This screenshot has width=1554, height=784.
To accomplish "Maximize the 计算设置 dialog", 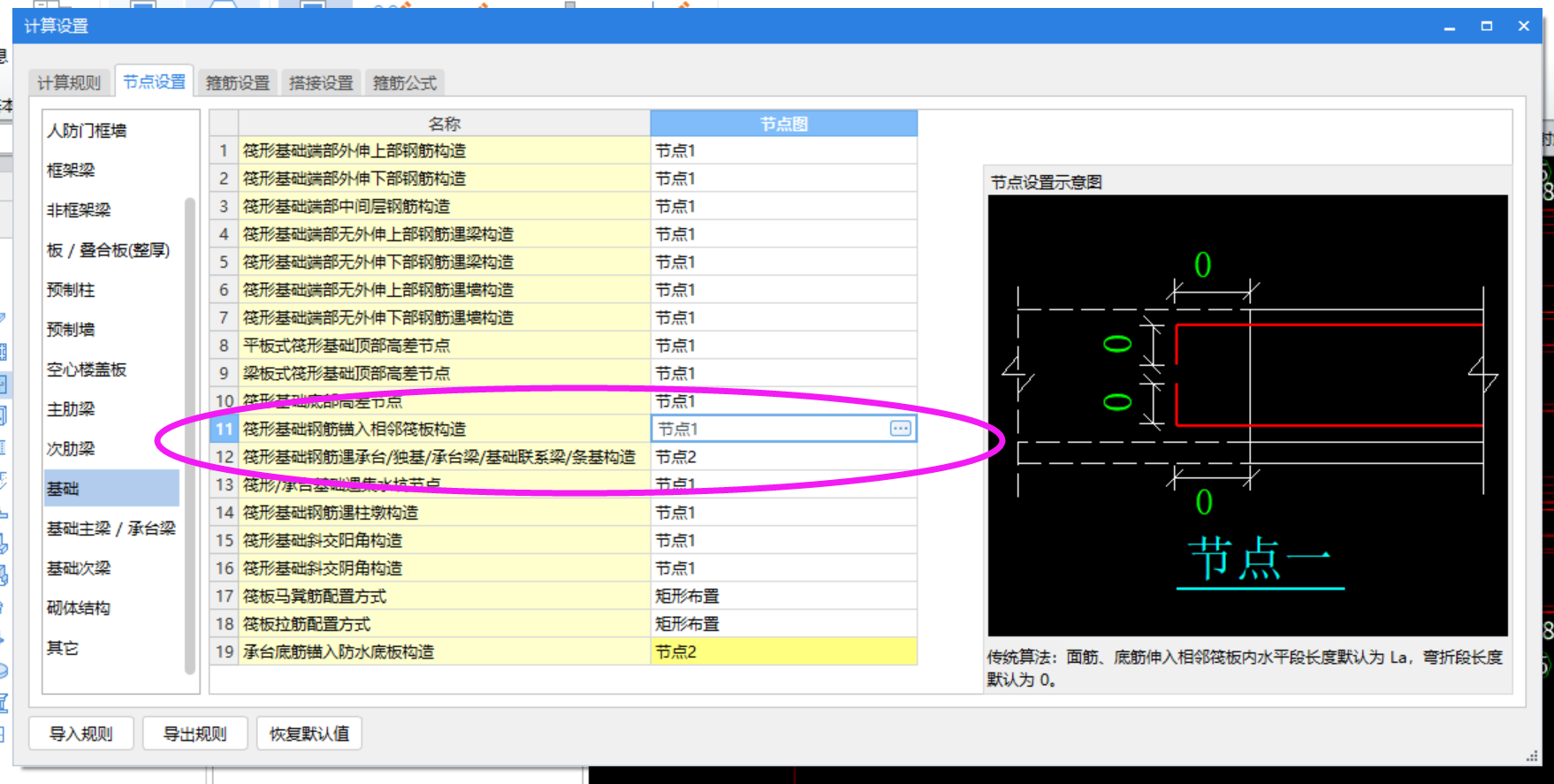I will click(x=1487, y=26).
